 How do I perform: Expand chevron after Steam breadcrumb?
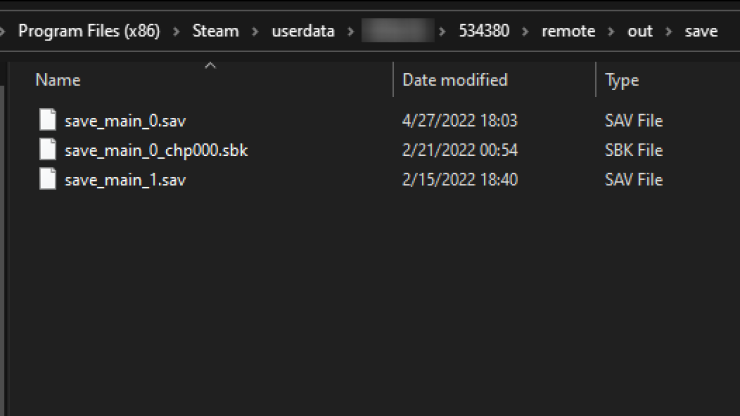(x=255, y=32)
